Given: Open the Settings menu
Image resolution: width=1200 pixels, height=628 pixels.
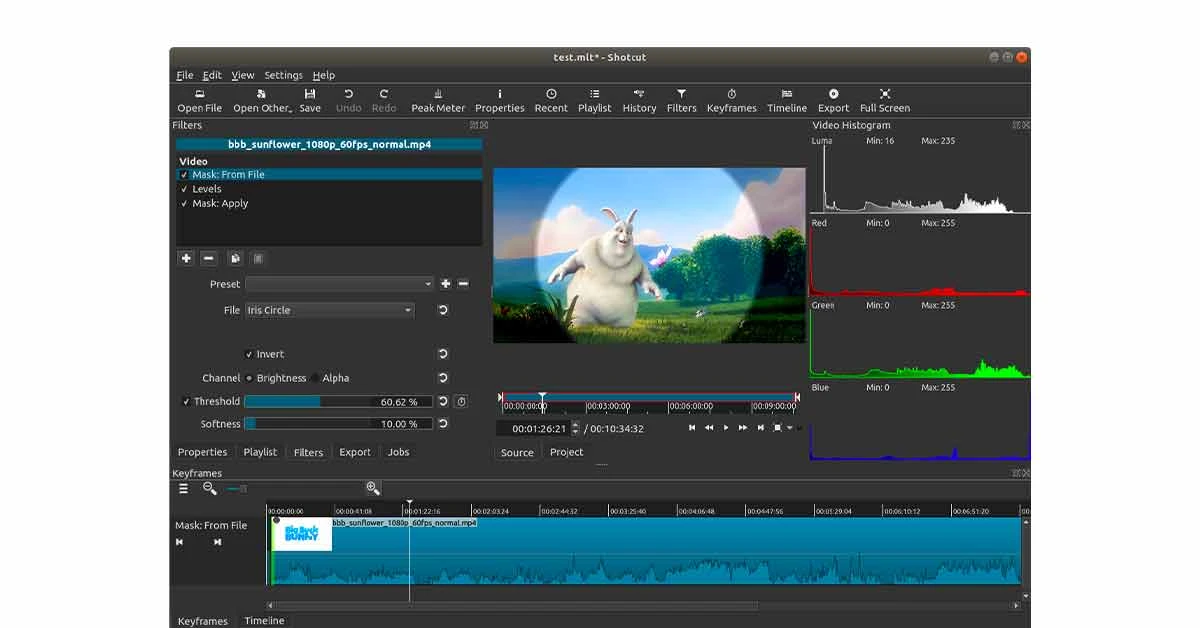Looking at the screenshot, I should click(283, 75).
